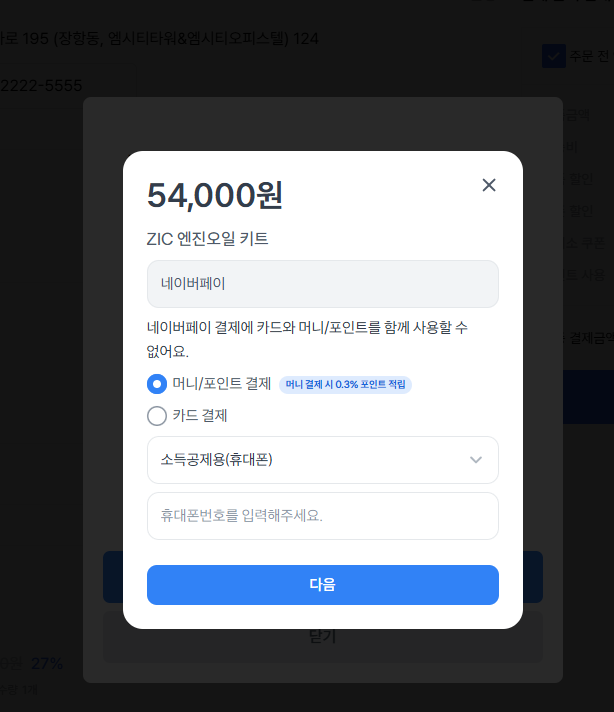Viewport: 614px width, 712px height.
Task: Toggle the order agreement checkbox behind the dialog
Action: [553, 56]
